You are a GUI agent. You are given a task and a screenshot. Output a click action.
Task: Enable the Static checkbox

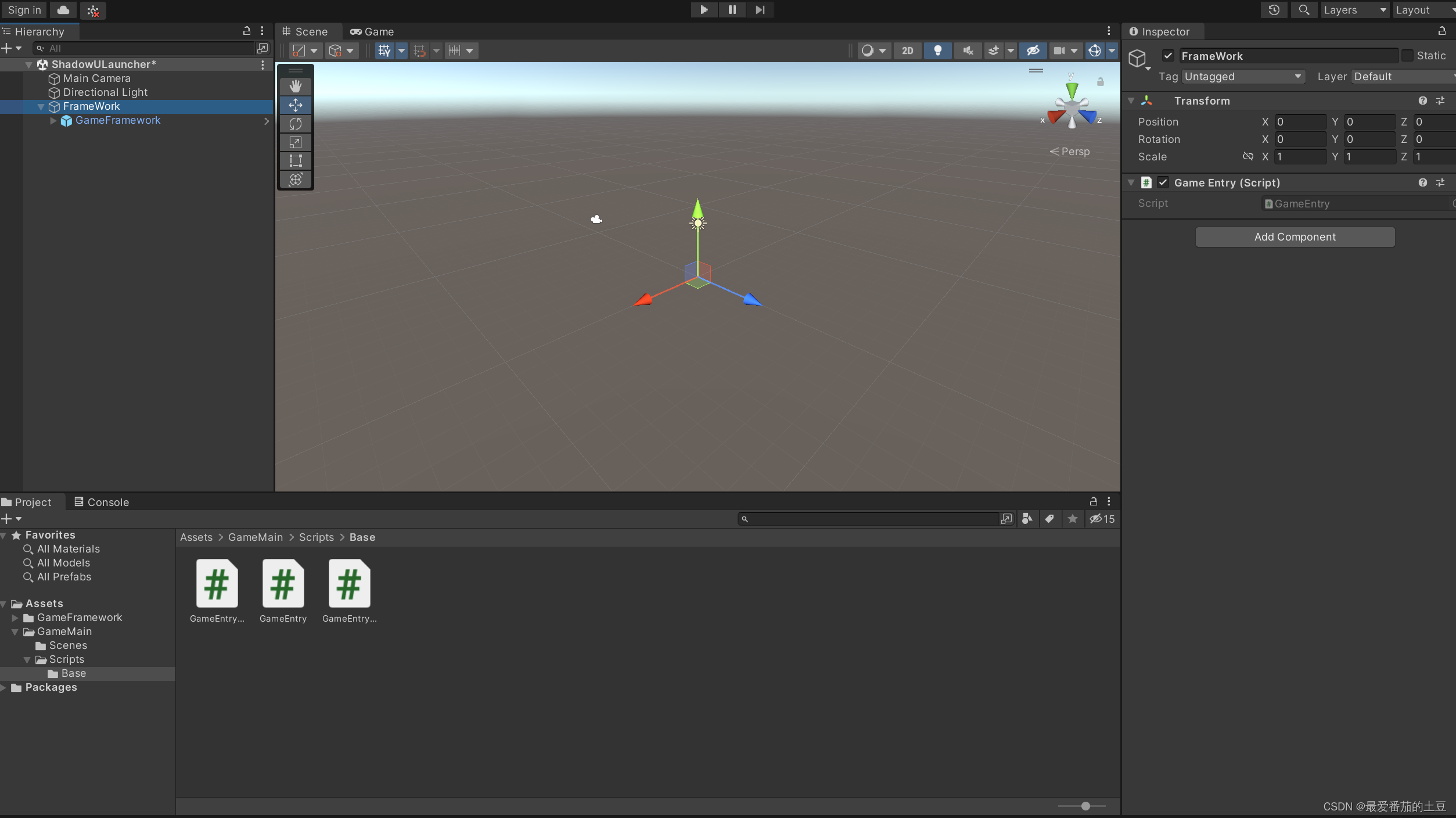tap(1408, 56)
